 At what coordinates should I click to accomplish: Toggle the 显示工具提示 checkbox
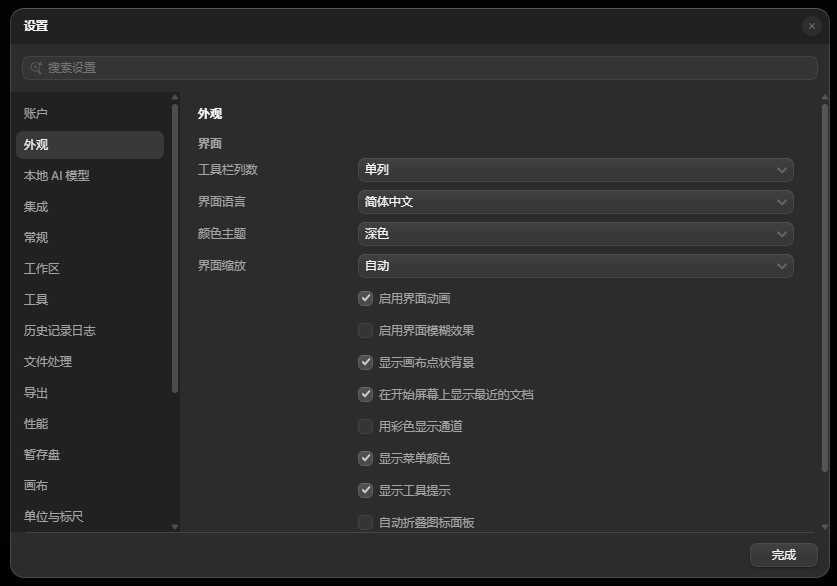click(x=365, y=490)
